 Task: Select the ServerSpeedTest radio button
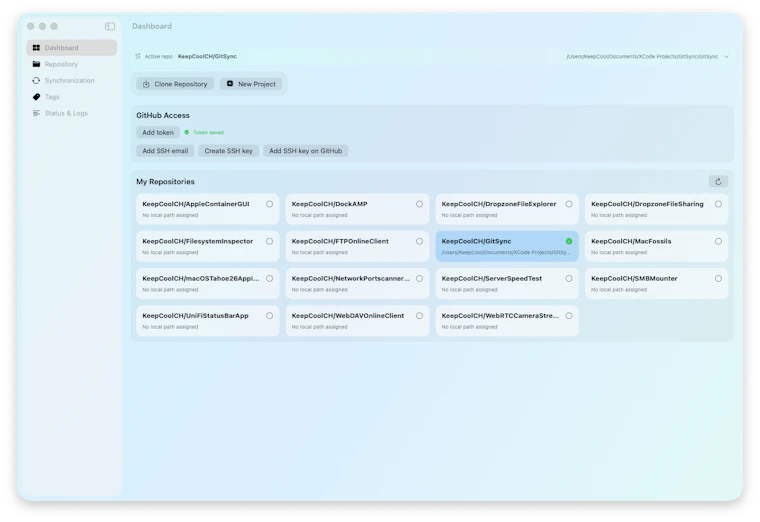point(569,279)
